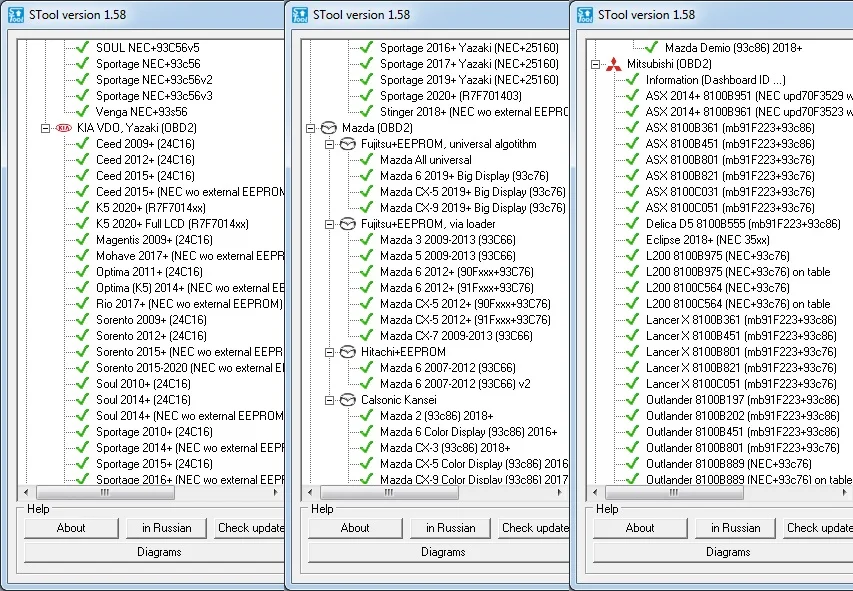
Task: Click About button in the middle window
Action: click(355, 528)
